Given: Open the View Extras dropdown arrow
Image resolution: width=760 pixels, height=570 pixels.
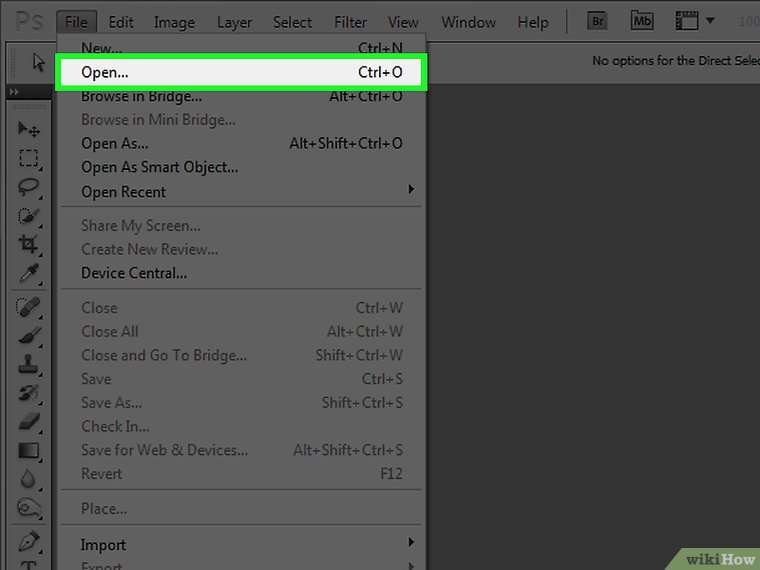Looking at the screenshot, I should 710,21.
